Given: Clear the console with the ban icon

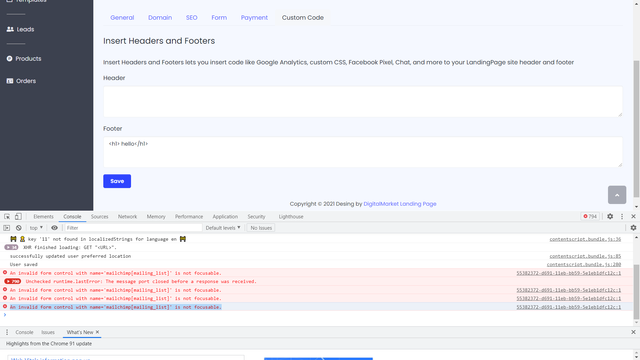Looking at the screenshot, I should (18, 228).
